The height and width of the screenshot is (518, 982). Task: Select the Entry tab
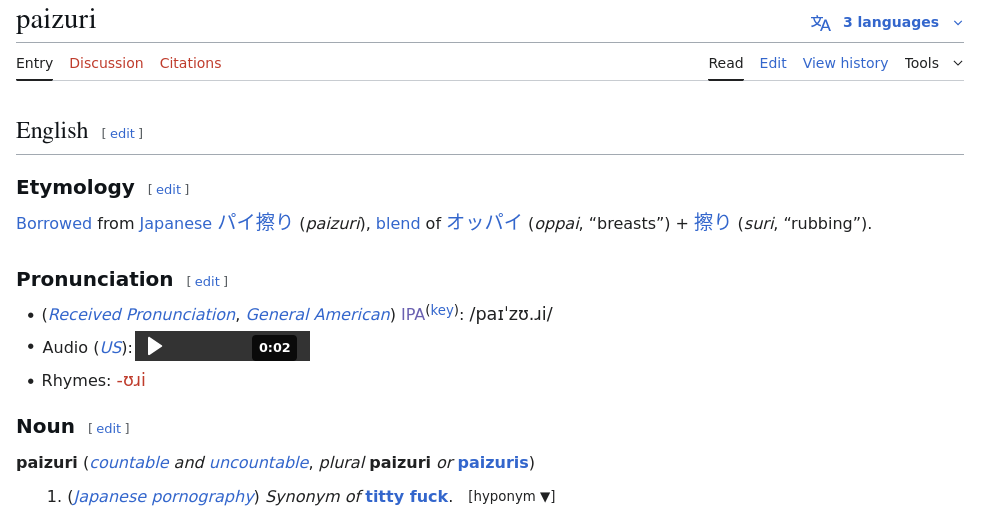click(34, 63)
